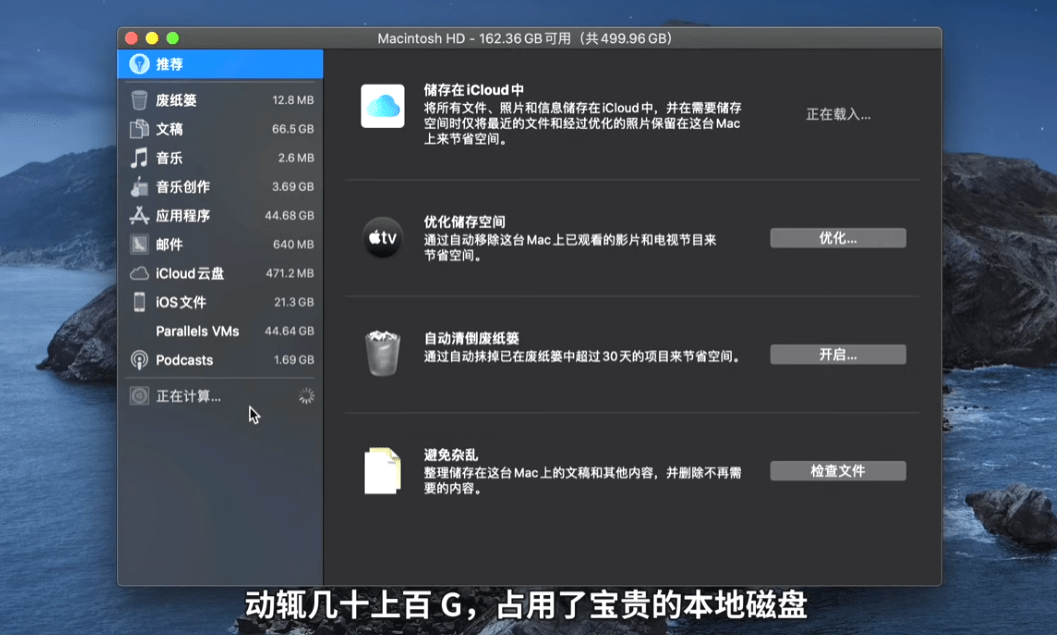The height and width of the screenshot is (635, 1057).
Task: Click the 避免杂乱 heading
Action: coord(450,455)
